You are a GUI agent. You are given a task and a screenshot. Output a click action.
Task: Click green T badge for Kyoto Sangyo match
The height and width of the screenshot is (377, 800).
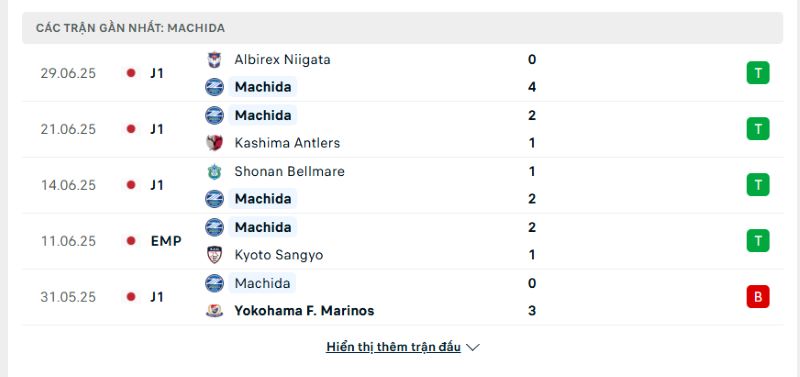(x=758, y=241)
